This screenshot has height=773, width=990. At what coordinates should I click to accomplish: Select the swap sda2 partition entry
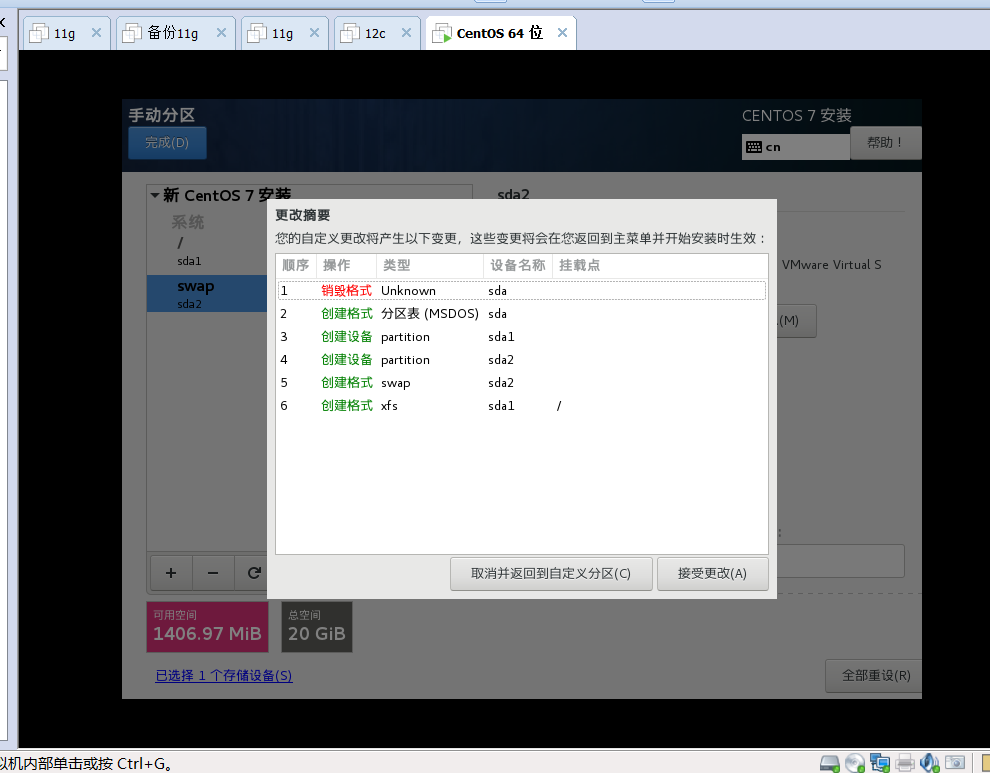(x=207, y=294)
